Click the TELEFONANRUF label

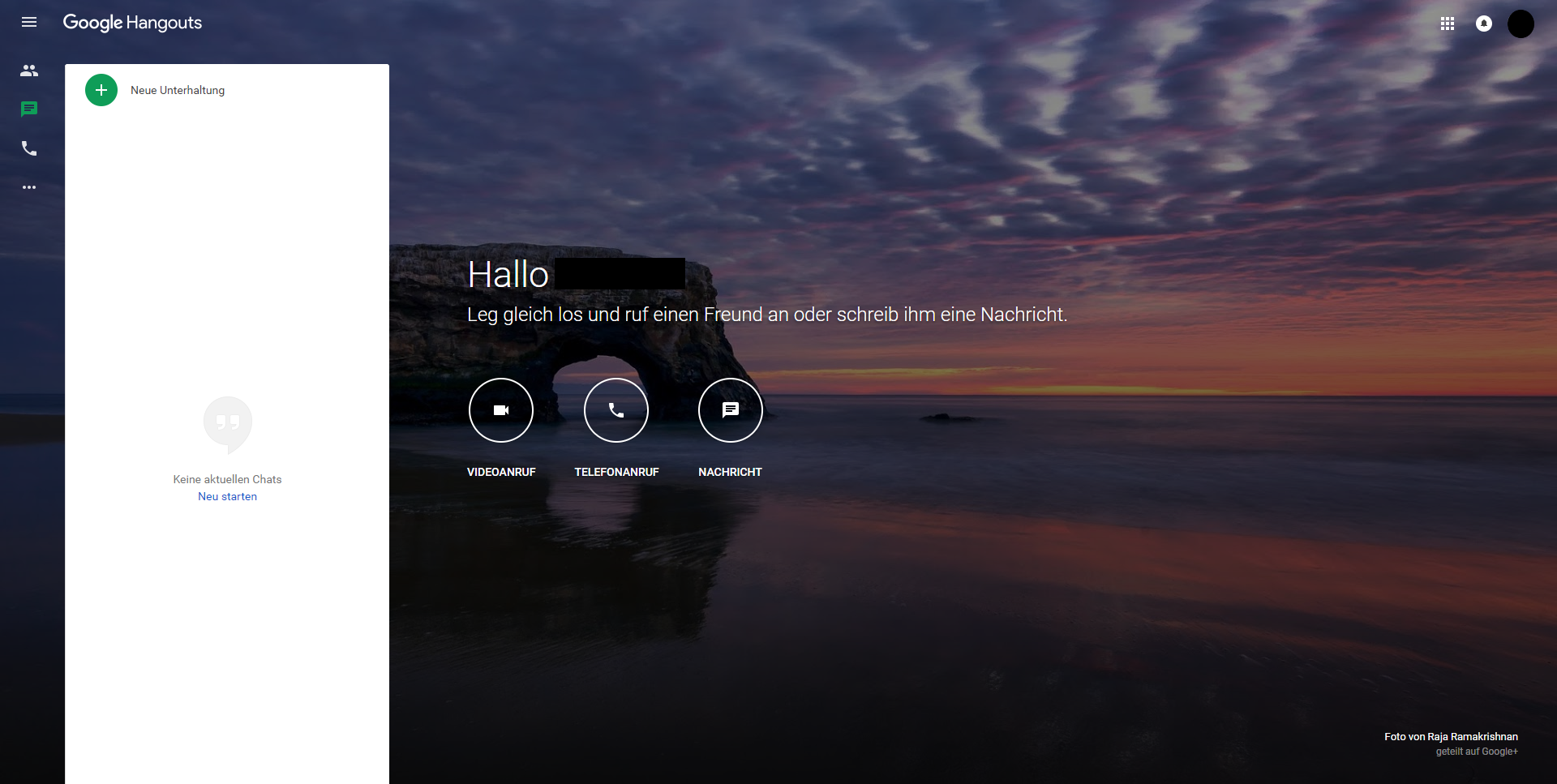[x=616, y=472]
